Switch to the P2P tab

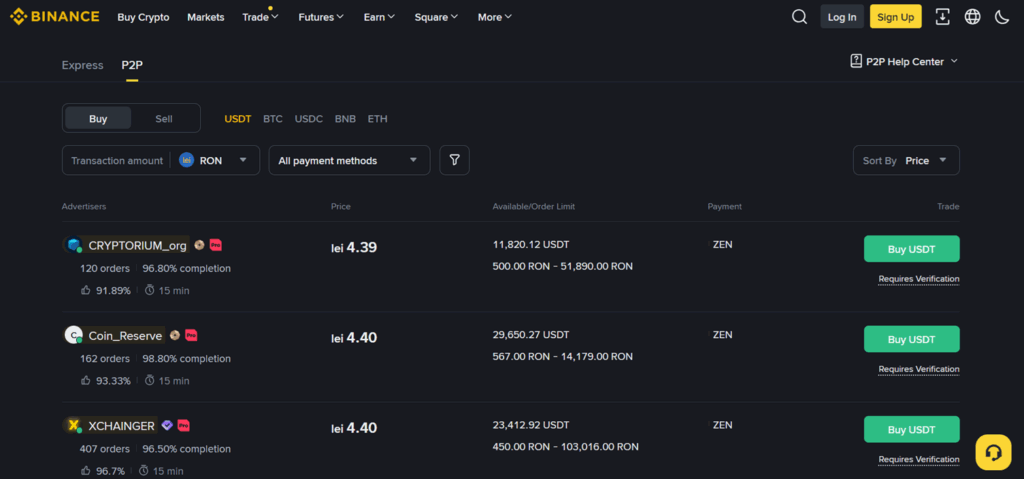[x=132, y=65]
